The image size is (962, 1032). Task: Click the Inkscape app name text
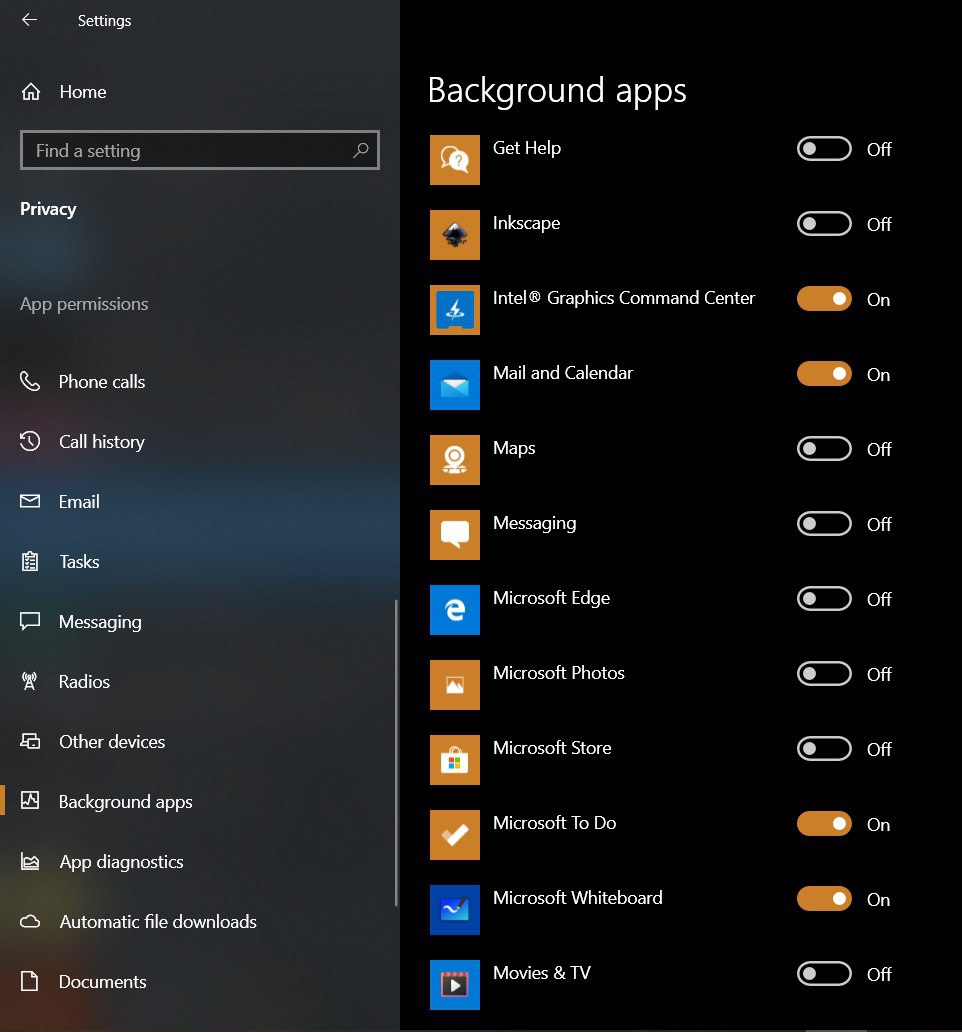tap(526, 222)
